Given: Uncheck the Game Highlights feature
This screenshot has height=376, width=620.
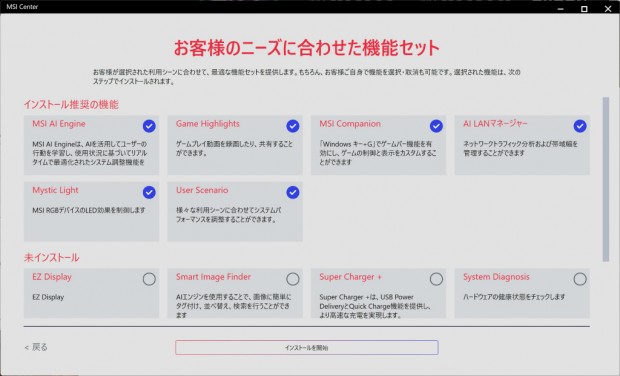Looking at the screenshot, I should (x=293, y=126).
